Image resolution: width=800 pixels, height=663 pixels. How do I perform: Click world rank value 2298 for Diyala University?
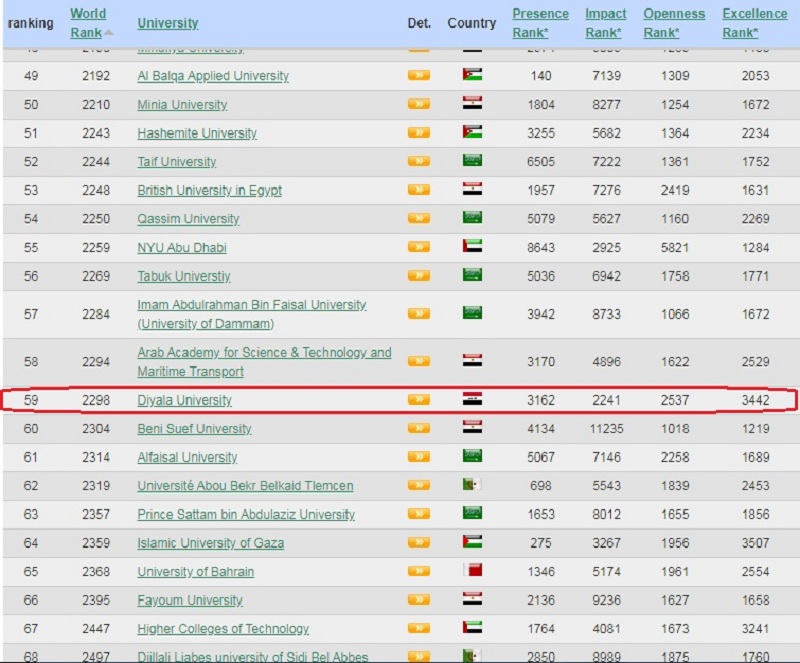(x=96, y=400)
